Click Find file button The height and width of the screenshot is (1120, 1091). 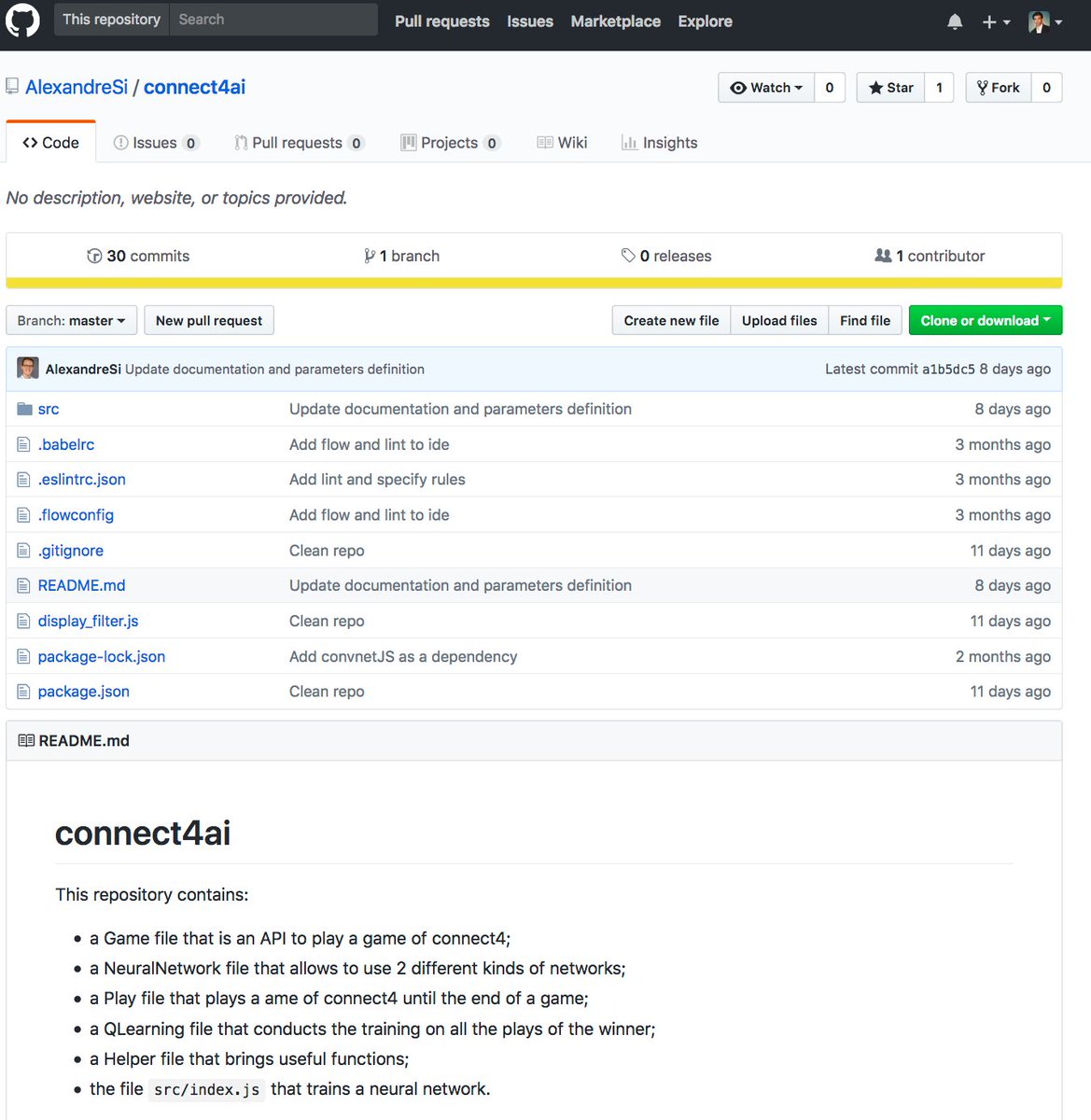[x=865, y=320]
